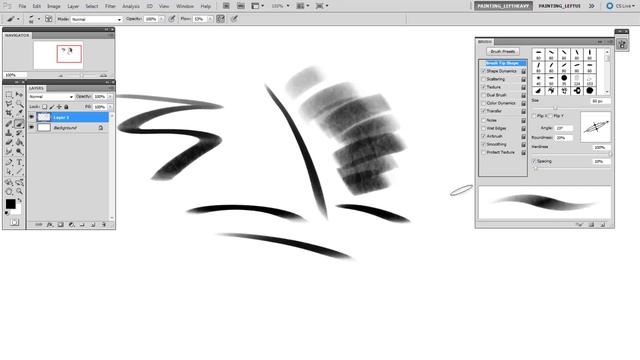Enable Dual Brush checkbox
Image resolution: width=640 pixels, height=360 pixels.
[484, 95]
